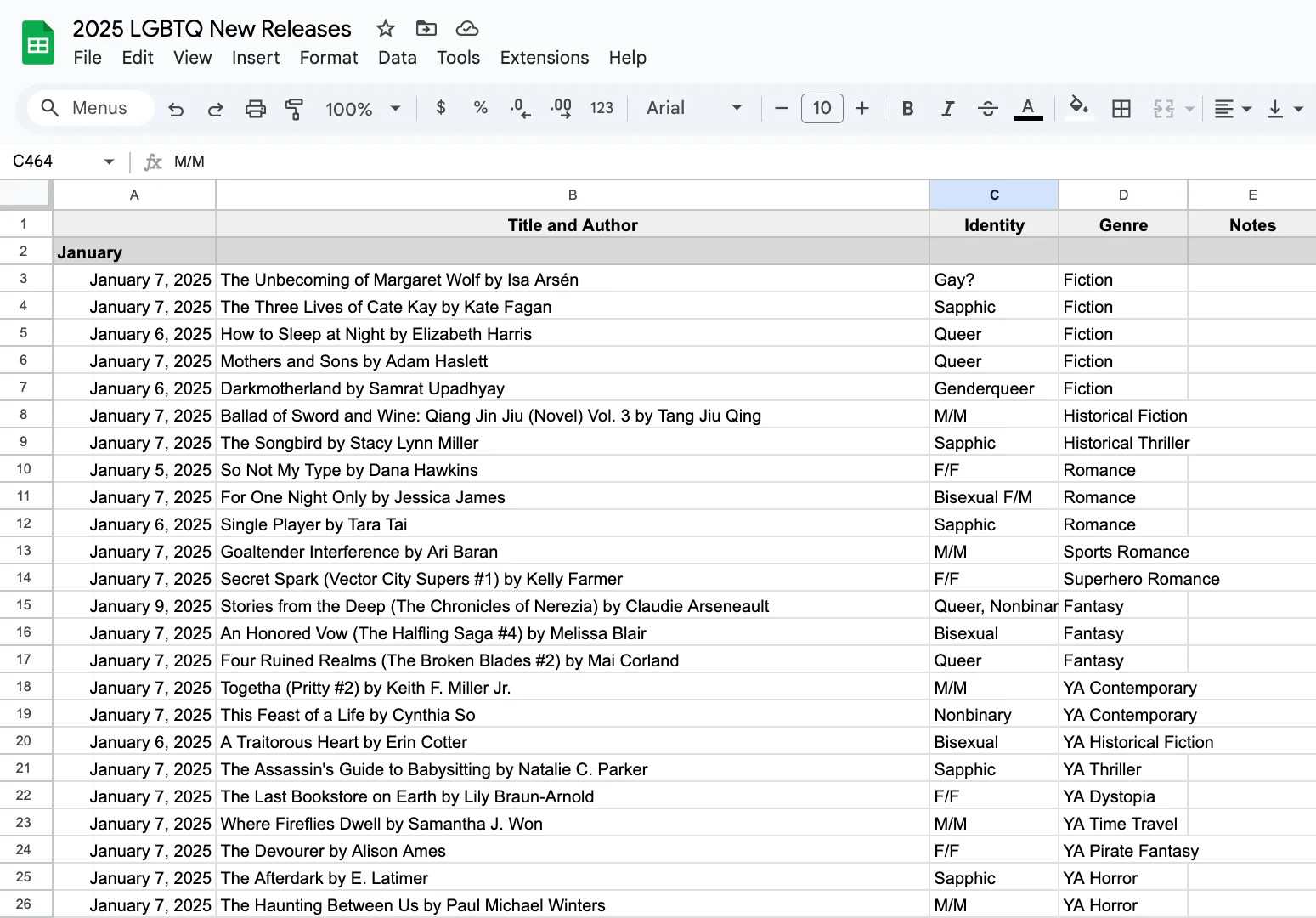Open the Data menu
This screenshot has width=1316, height=918.
pyautogui.click(x=398, y=58)
